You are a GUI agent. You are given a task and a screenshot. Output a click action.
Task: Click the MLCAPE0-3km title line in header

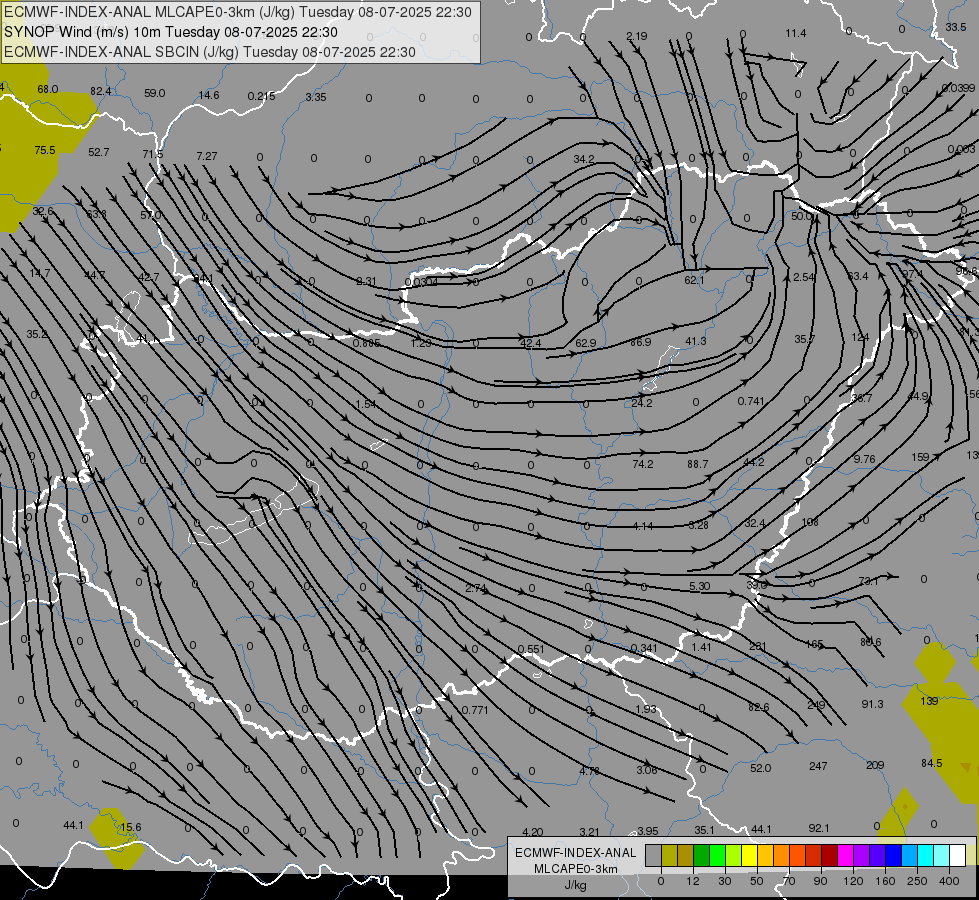pos(238,12)
